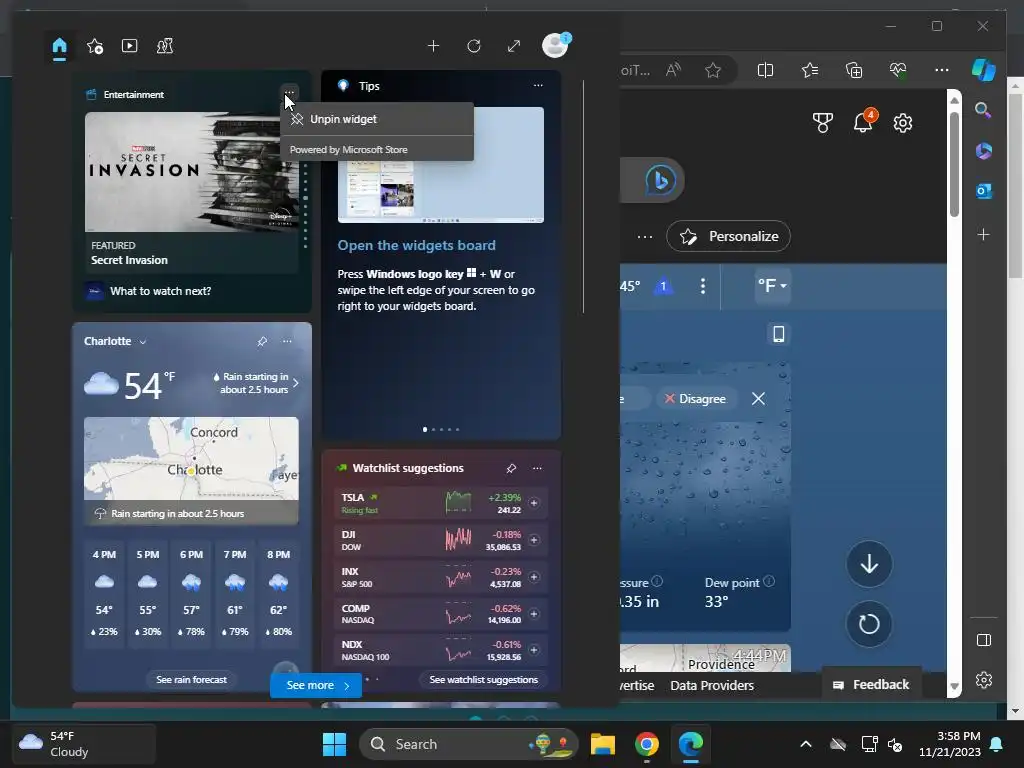The height and width of the screenshot is (768, 1024).
Task: Pin the Charlotte weather widget
Action: [x=262, y=341]
